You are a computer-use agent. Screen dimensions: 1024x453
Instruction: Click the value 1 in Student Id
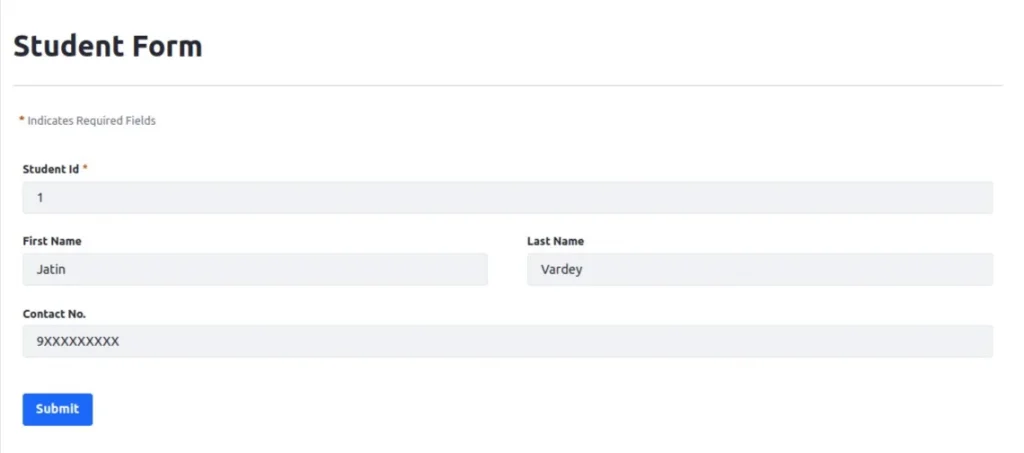point(40,198)
